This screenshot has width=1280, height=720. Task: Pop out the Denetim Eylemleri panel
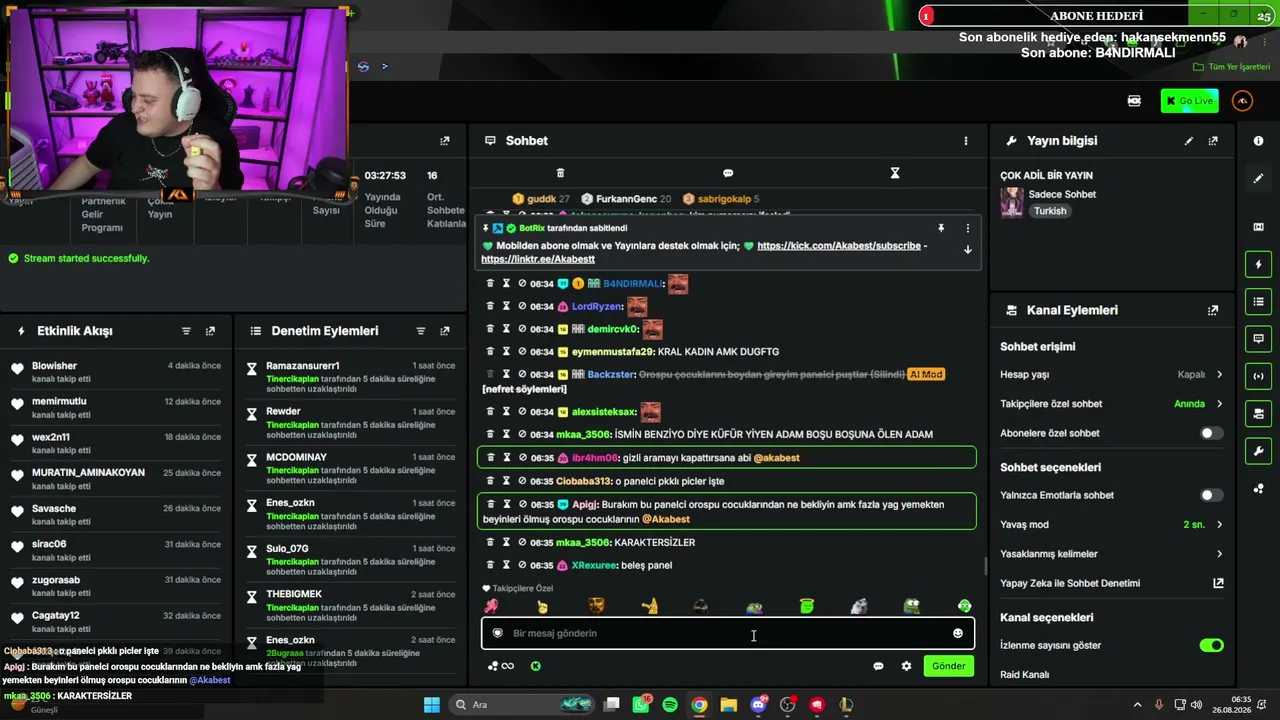(445, 331)
